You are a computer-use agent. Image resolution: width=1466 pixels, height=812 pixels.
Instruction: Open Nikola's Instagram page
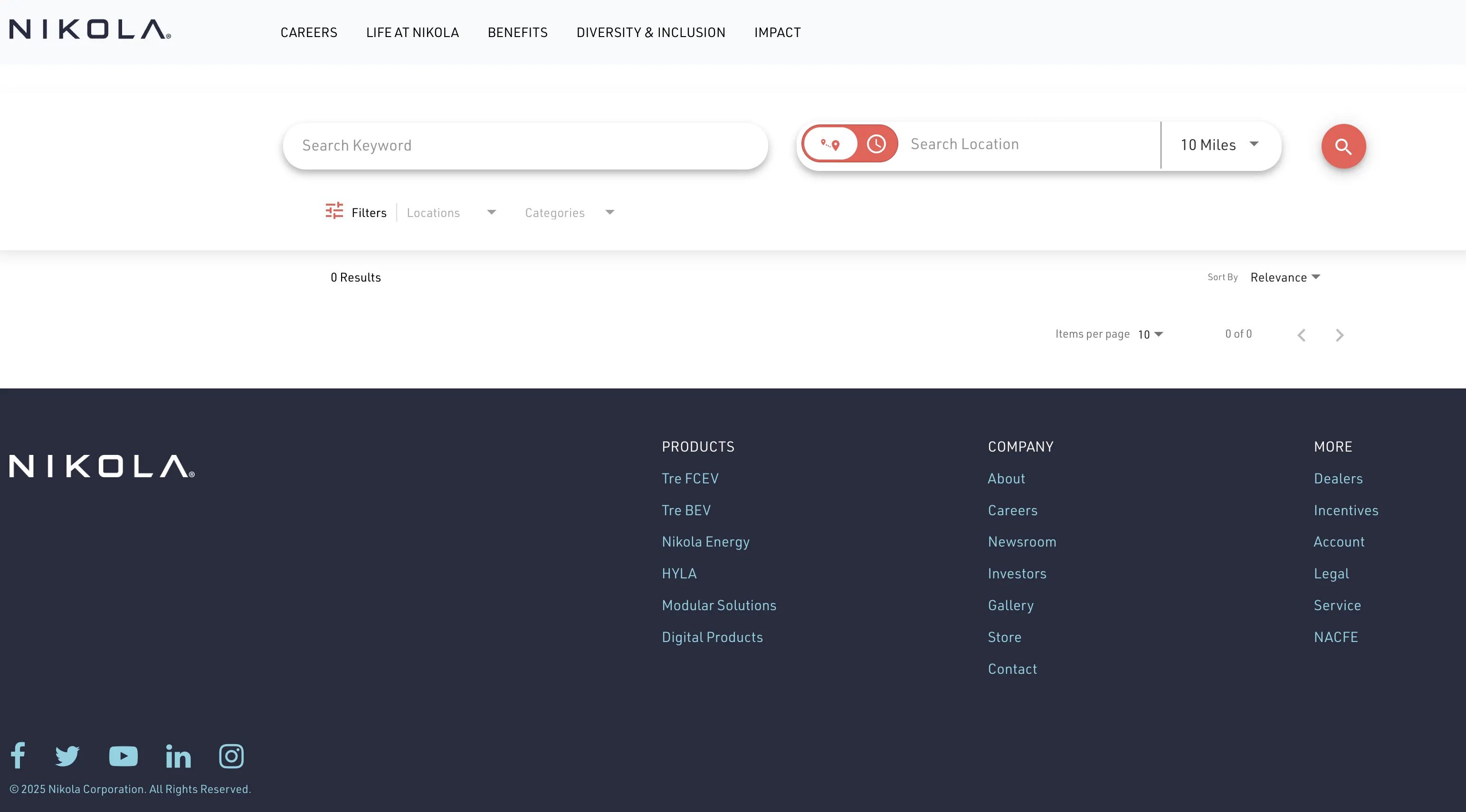[x=231, y=755]
